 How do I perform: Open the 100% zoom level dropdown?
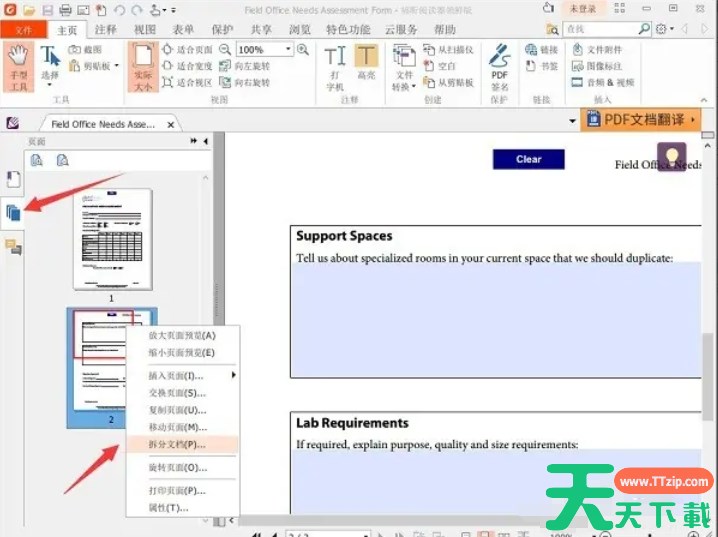click(289, 50)
